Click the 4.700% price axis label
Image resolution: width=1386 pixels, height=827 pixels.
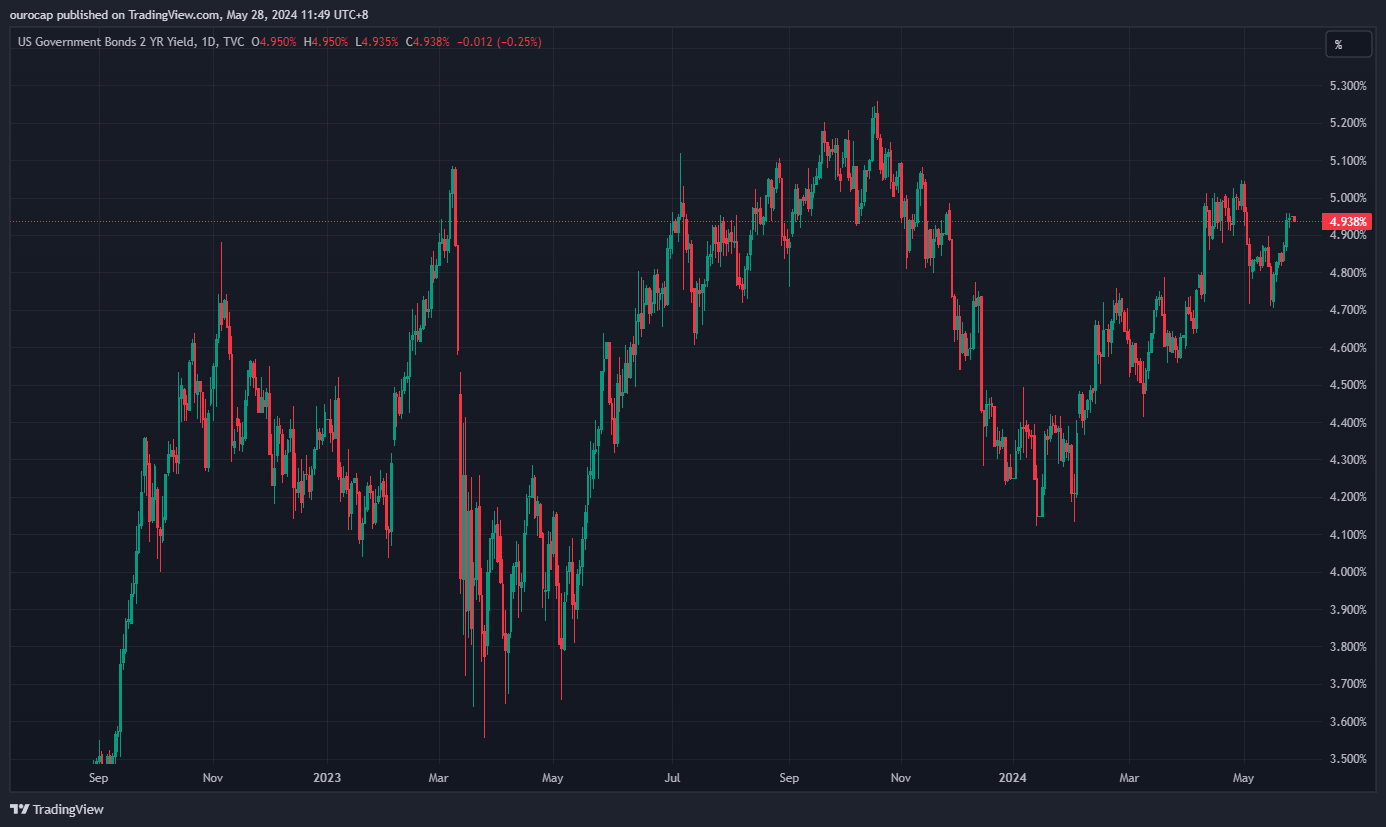click(1347, 310)
